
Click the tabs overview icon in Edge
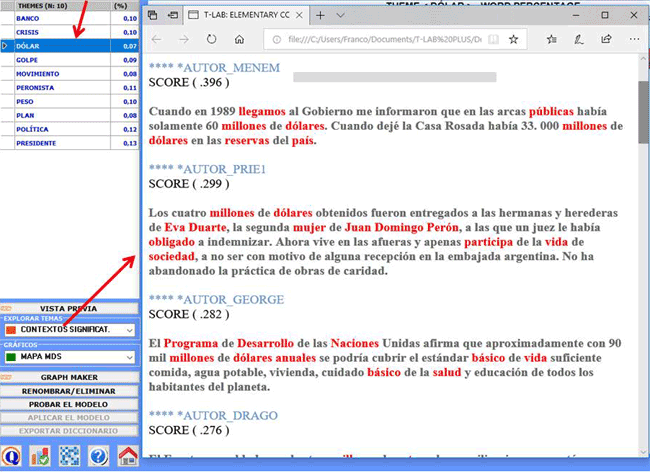153,15
